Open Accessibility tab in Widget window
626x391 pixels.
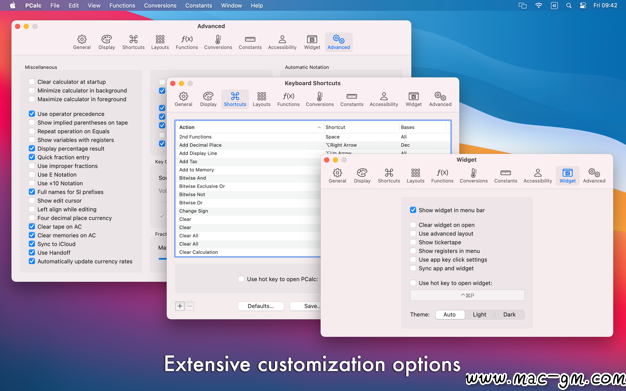[x=538, y=176]
